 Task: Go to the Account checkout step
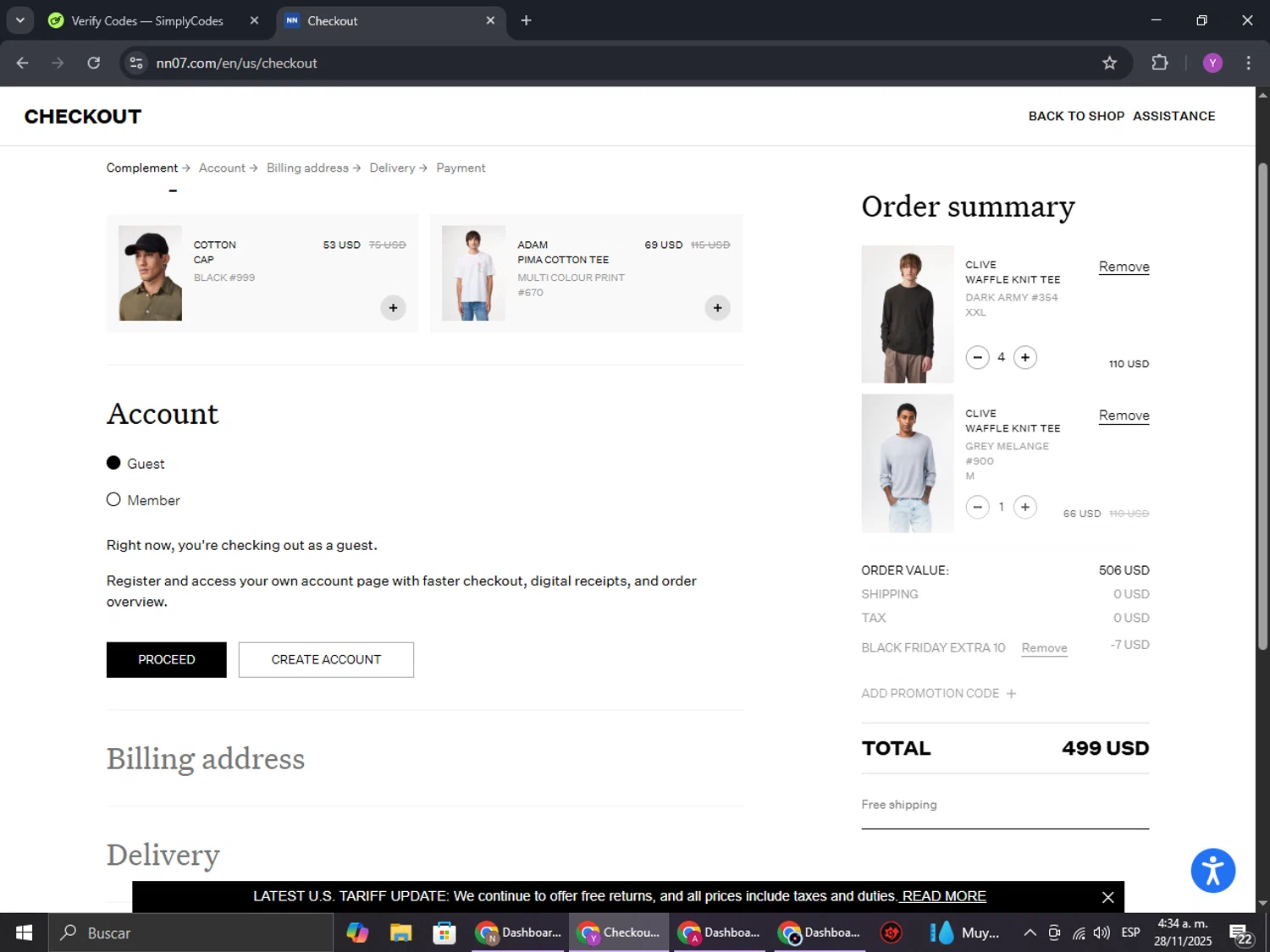pos(222,168)
